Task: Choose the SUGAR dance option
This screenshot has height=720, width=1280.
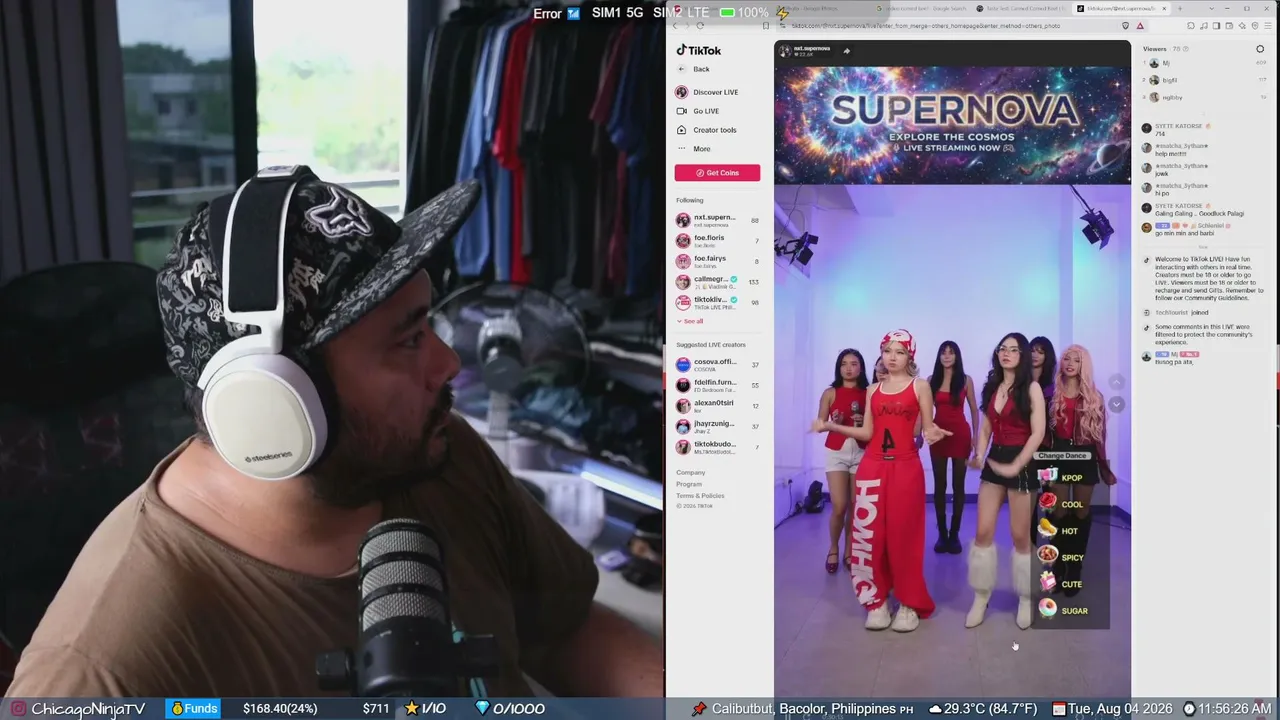Action: click(x=1063, y=610)
